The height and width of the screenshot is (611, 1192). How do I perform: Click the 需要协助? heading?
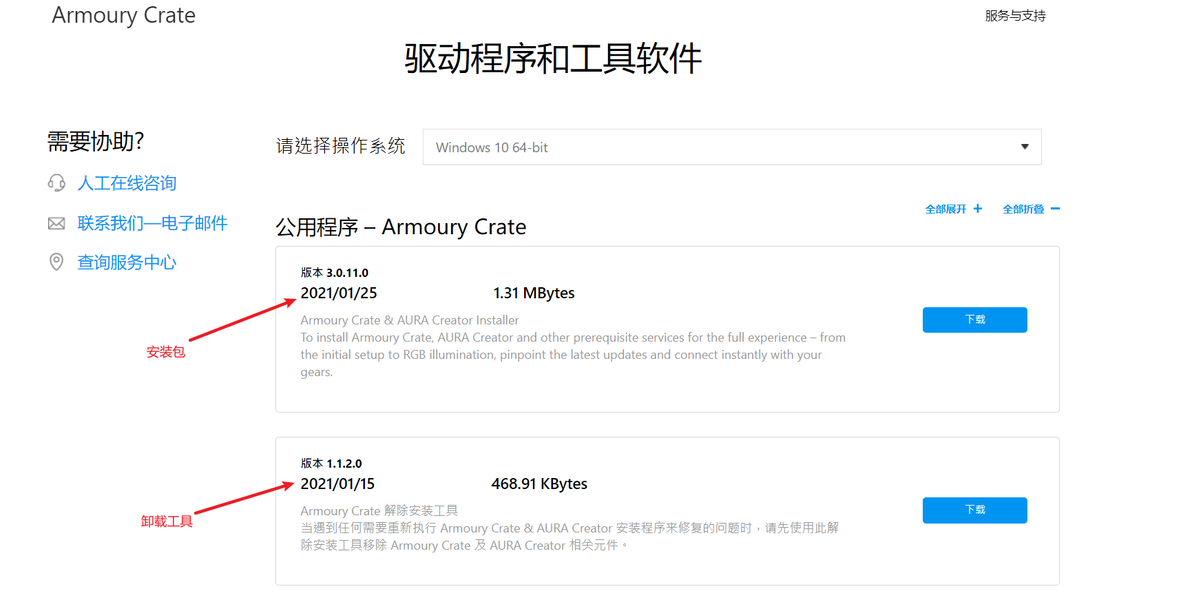(96, 141)
